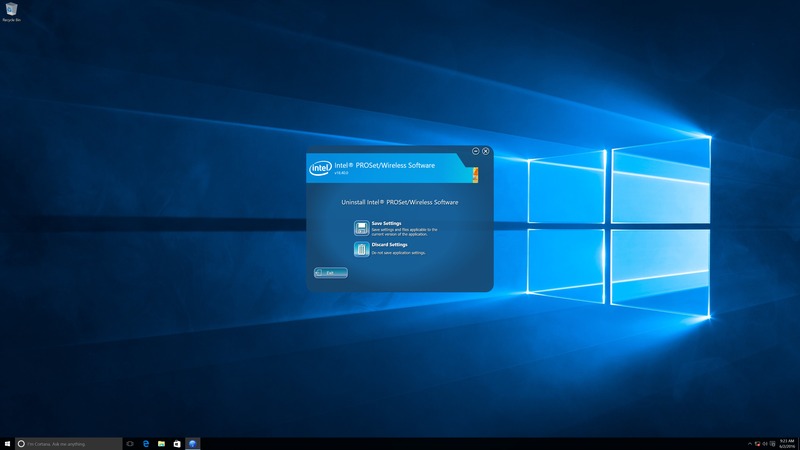Select the Intel installer taskbar icon
800x450 pixels.
click(193, 443)
